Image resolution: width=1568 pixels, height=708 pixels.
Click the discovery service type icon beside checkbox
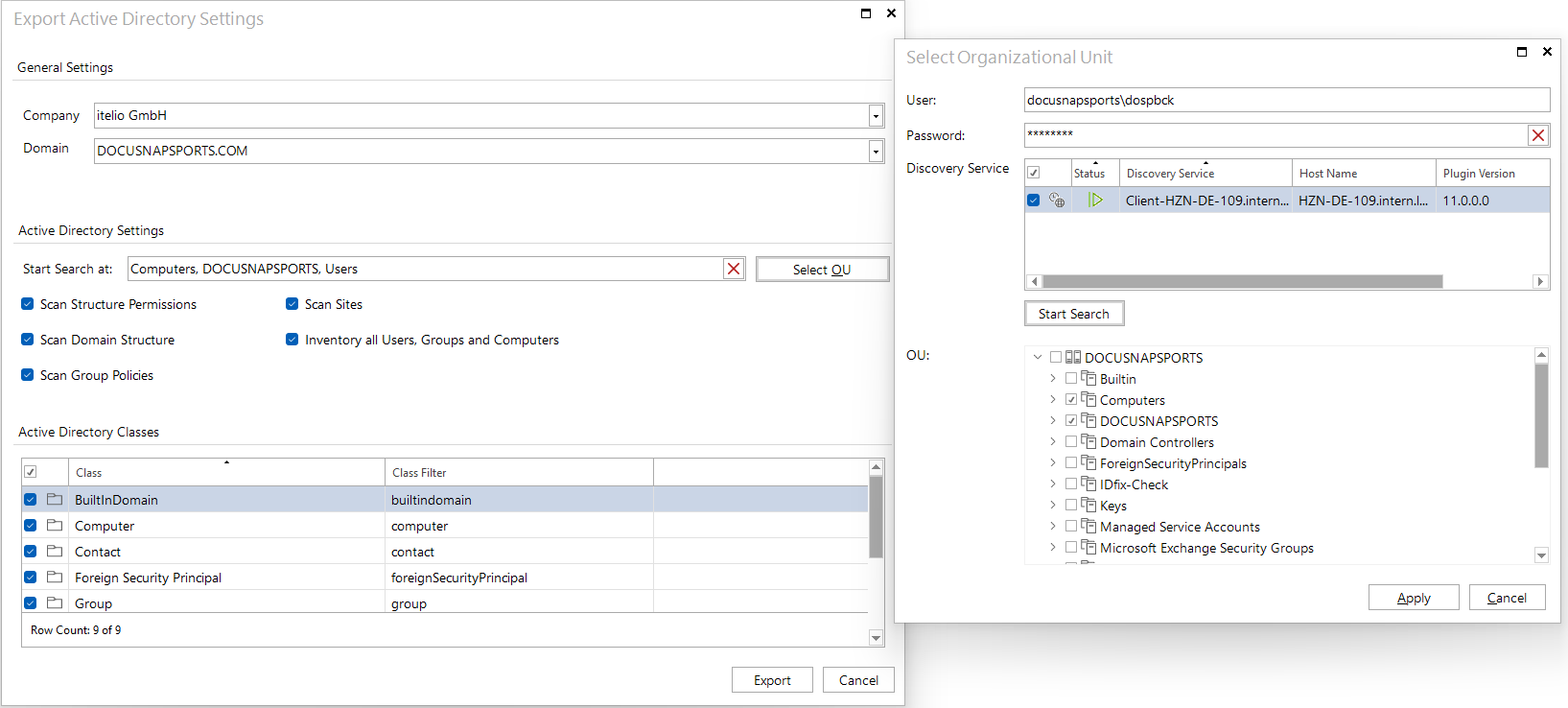1057,200
